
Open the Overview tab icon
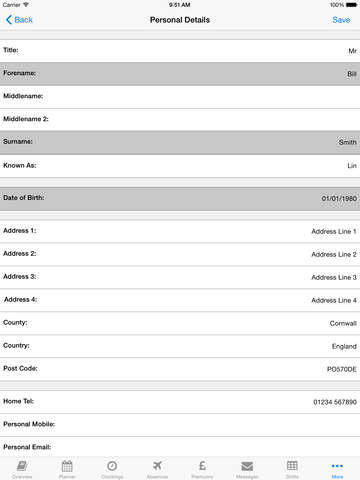coord(22,466)
